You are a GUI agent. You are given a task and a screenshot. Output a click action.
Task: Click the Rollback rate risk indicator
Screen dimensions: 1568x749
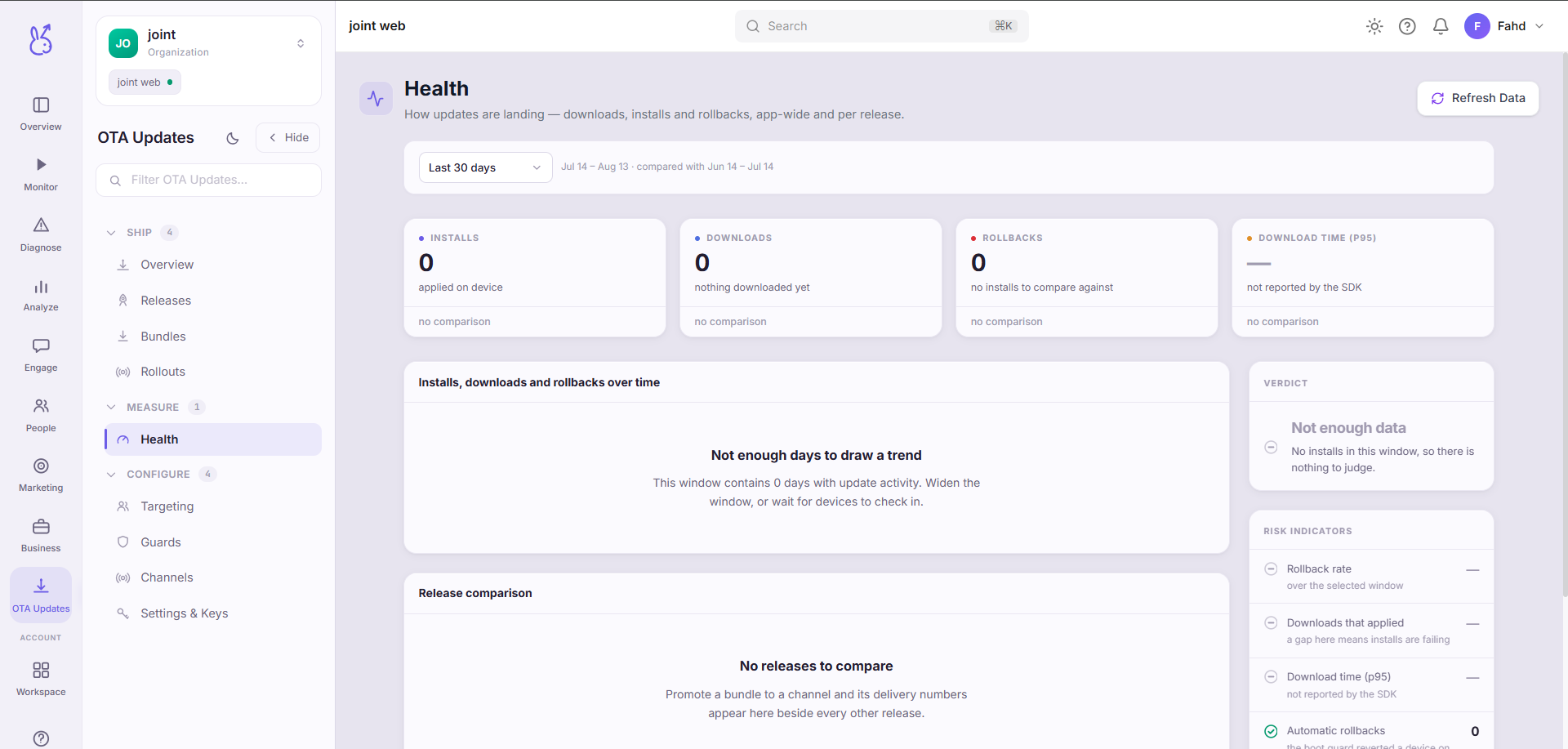coord(1372,577)
